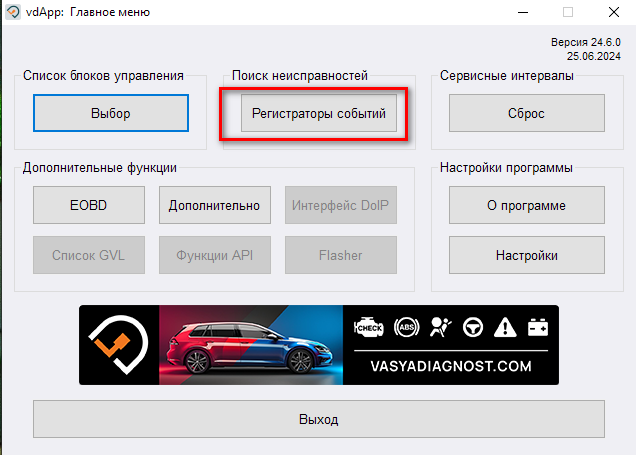Click the Сброс service intervals button
Image resolution: width=636 pixels, height=455 pixels.
(526, 113)
